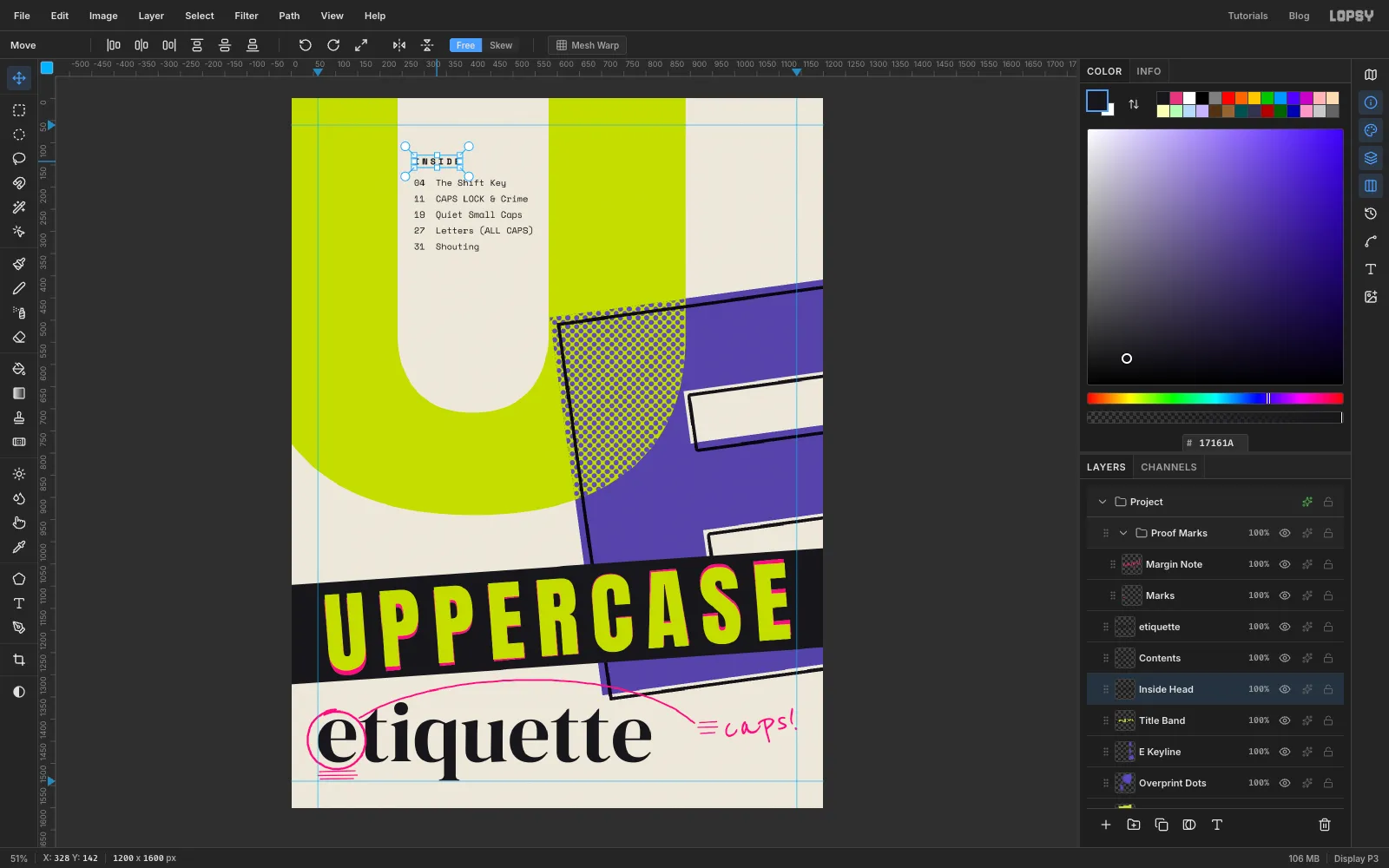
Task: Open the Blog link
Action: click(1299, 16)
